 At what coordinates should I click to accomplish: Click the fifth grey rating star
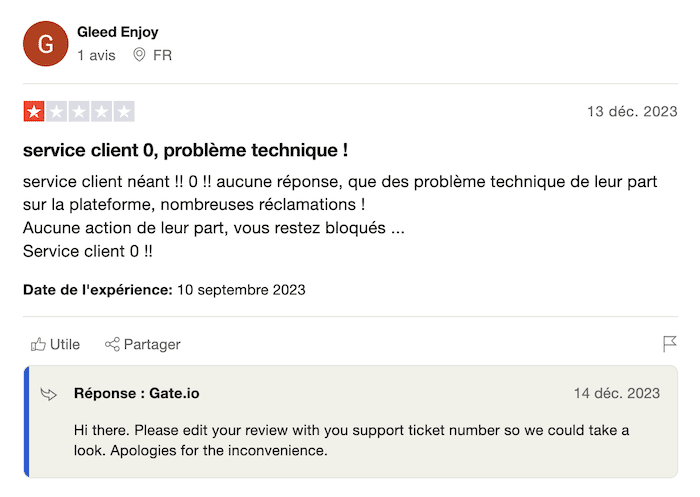click(x=123, y=111)
